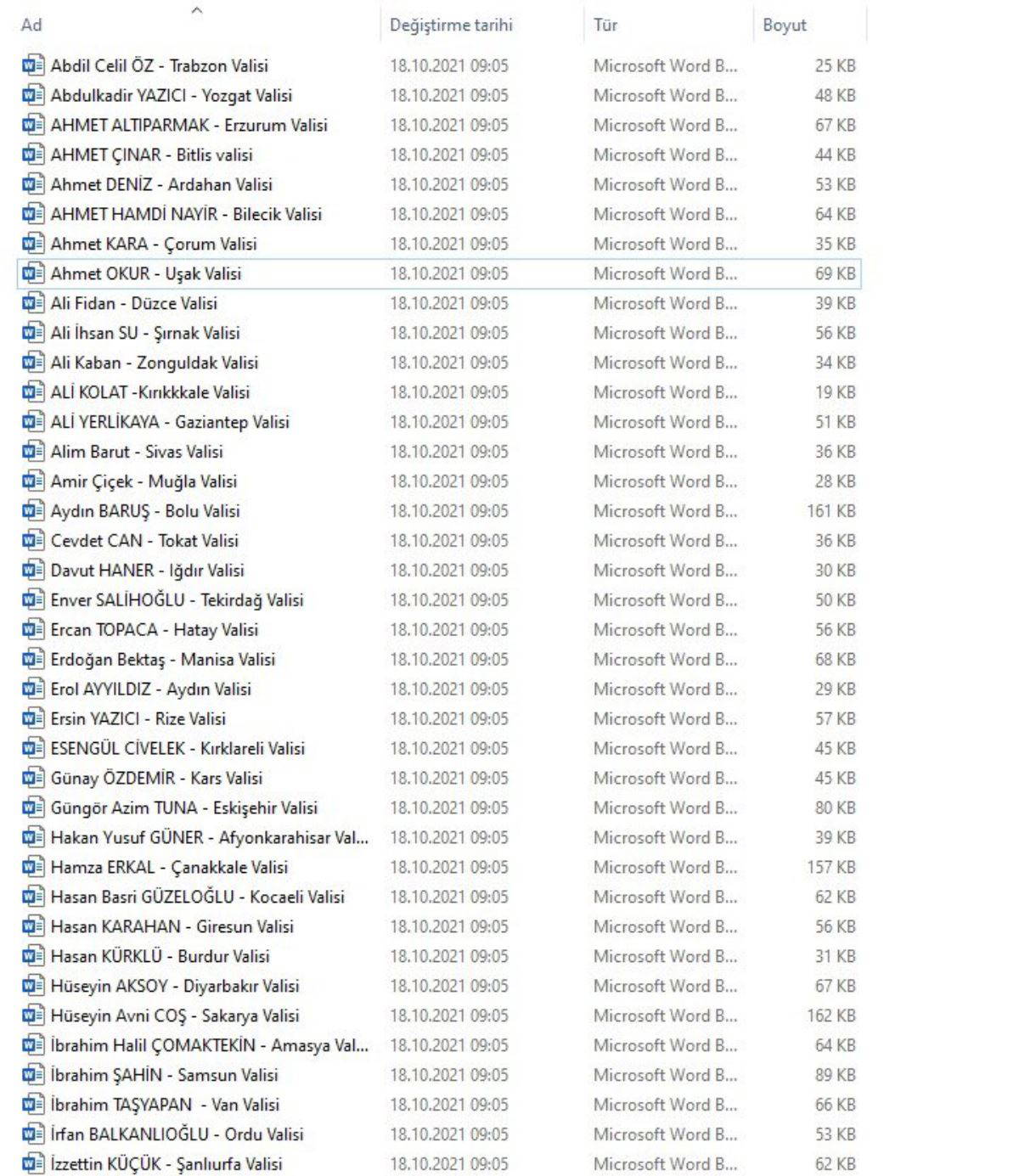Screen dimensions: 1019x1176
Task: Select Word icon of Erol AYYILDIZ Aydın file
Action: (33, 689)
